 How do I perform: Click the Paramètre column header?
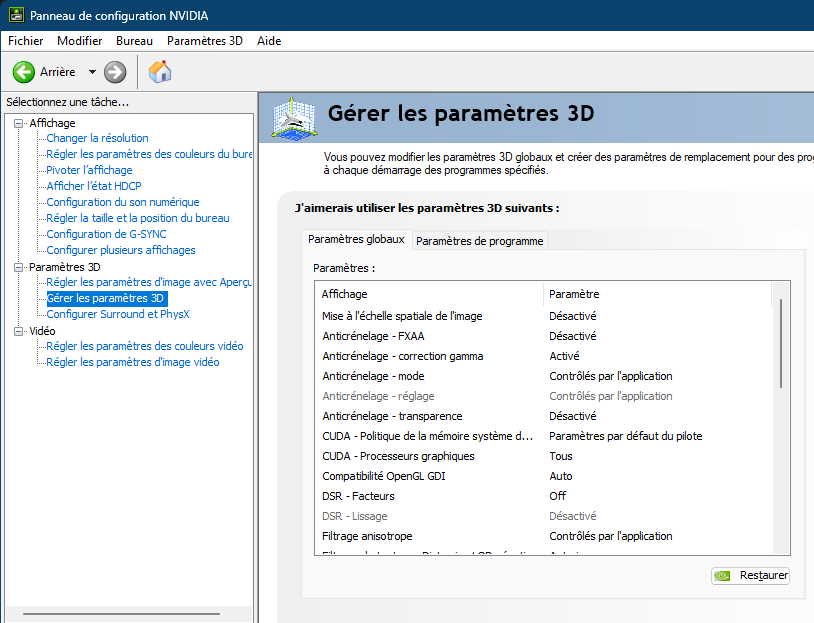coord(574,294)
